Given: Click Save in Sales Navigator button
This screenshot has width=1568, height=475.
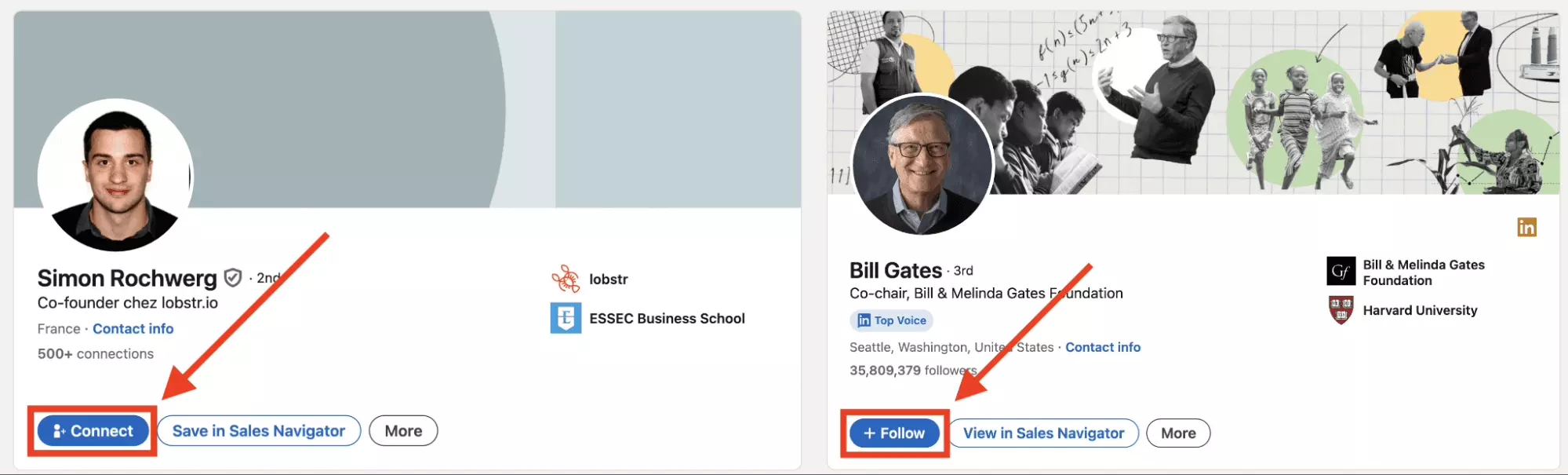Looking at the screenshot, I should (259, 431).
